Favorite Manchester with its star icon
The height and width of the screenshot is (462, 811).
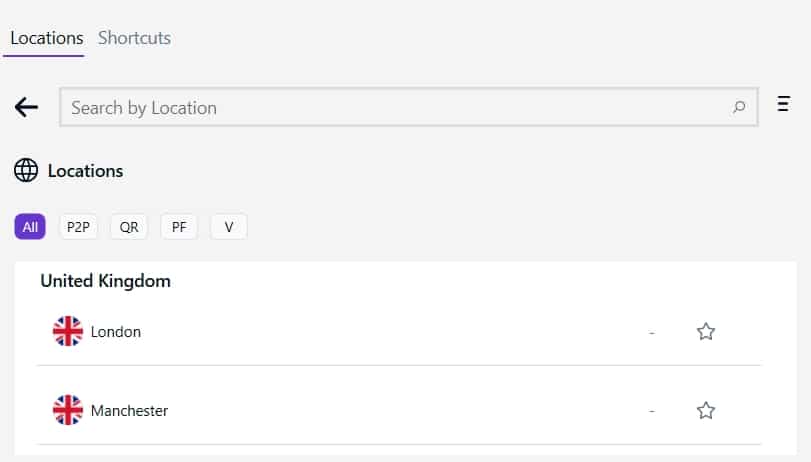pyautogui.click(x=705, y=411)
